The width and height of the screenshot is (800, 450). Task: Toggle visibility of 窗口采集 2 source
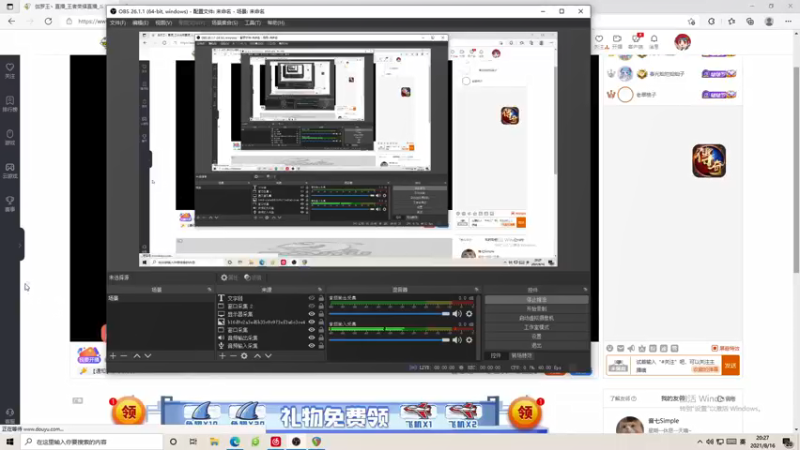click(x=311, y=306)
